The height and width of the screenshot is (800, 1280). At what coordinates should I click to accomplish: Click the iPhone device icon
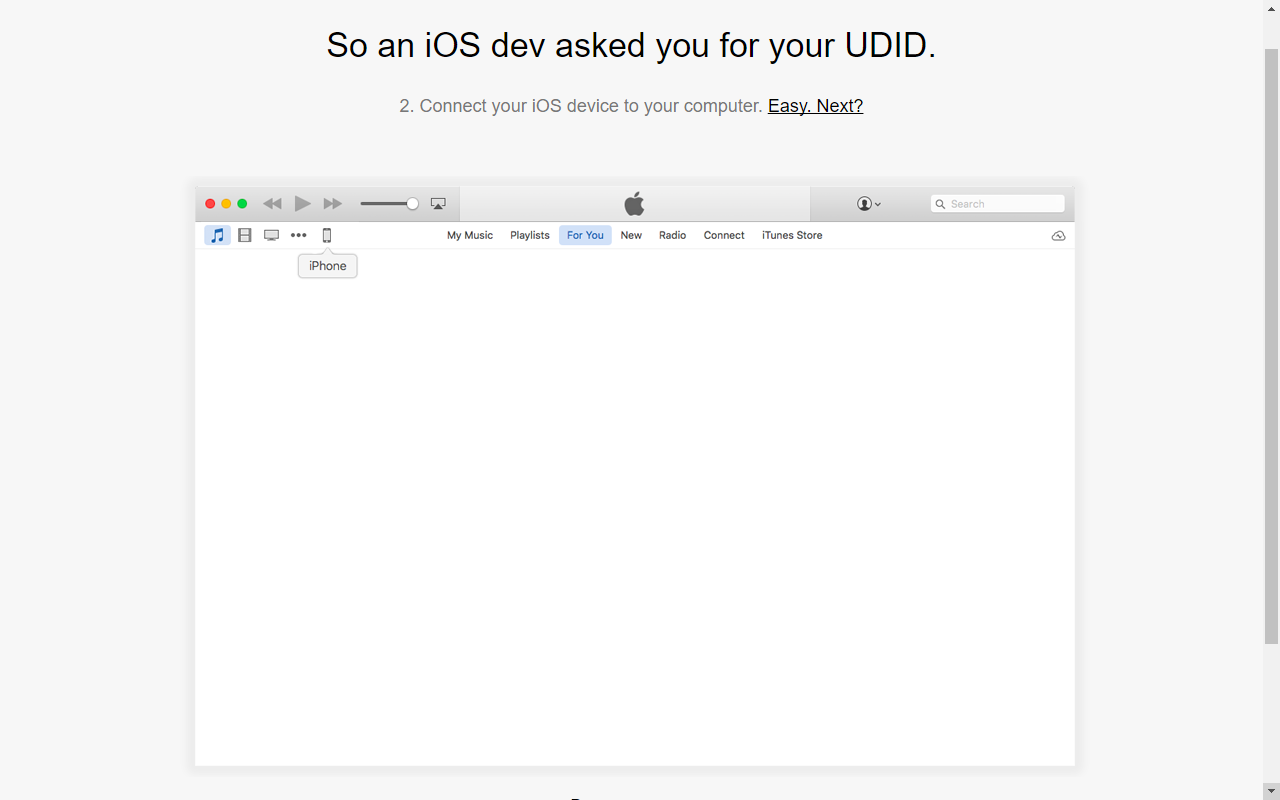(x=326, y=235)
